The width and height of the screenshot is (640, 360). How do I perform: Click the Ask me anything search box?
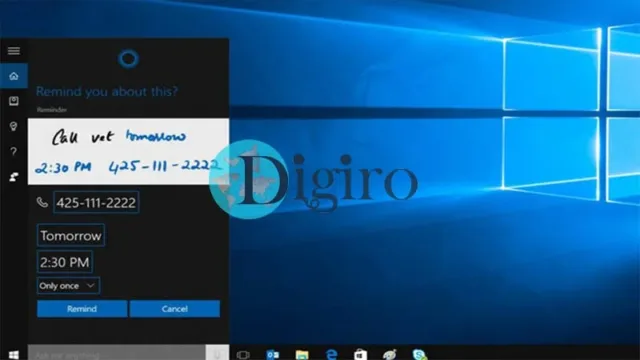[116, 354]
